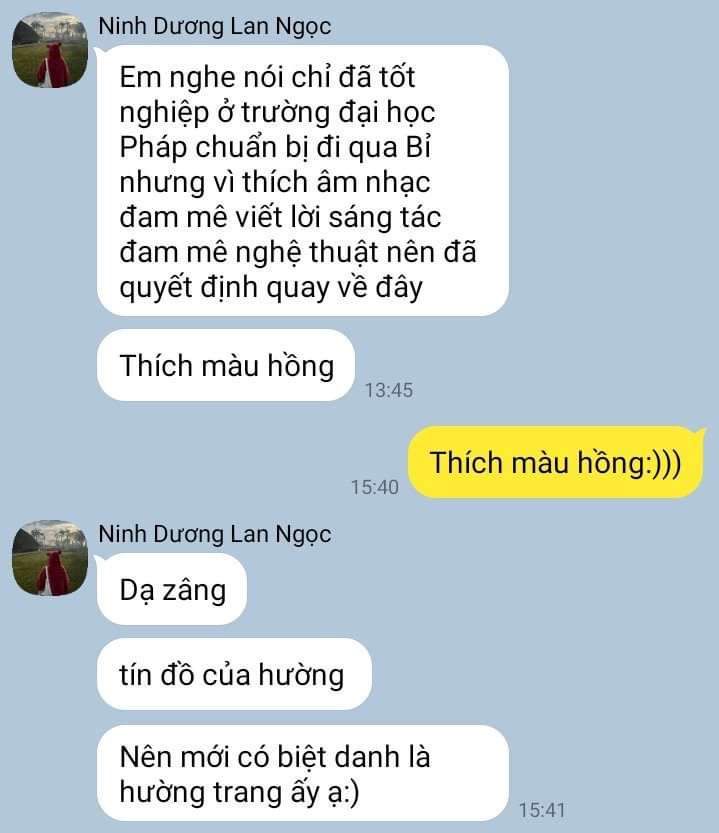Tap the lower sender name Ninh Dương Lan Ngọc

(215, 534)
